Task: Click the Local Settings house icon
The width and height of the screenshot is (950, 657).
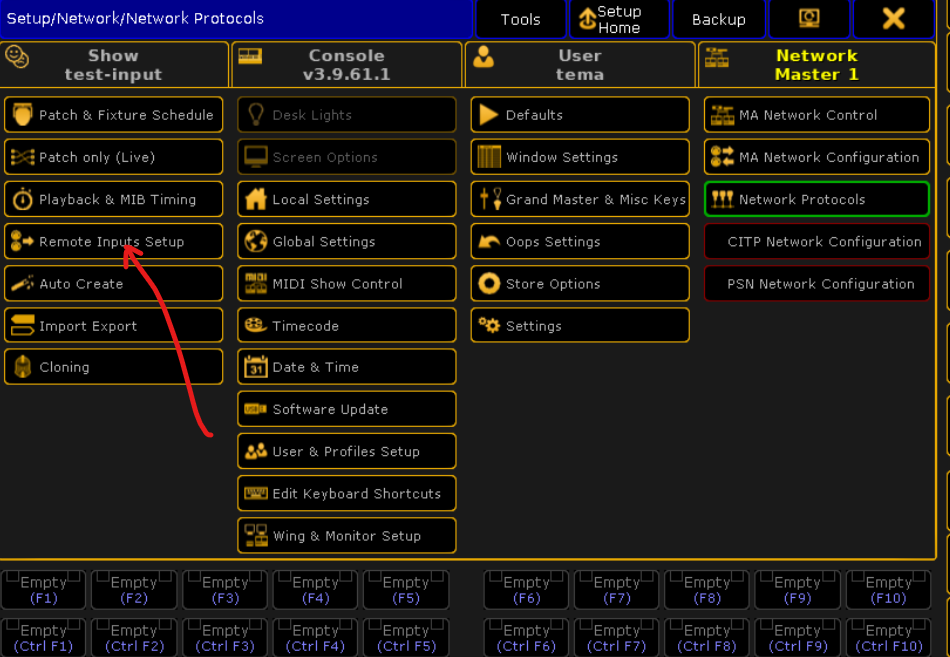Action: (256, 199)
